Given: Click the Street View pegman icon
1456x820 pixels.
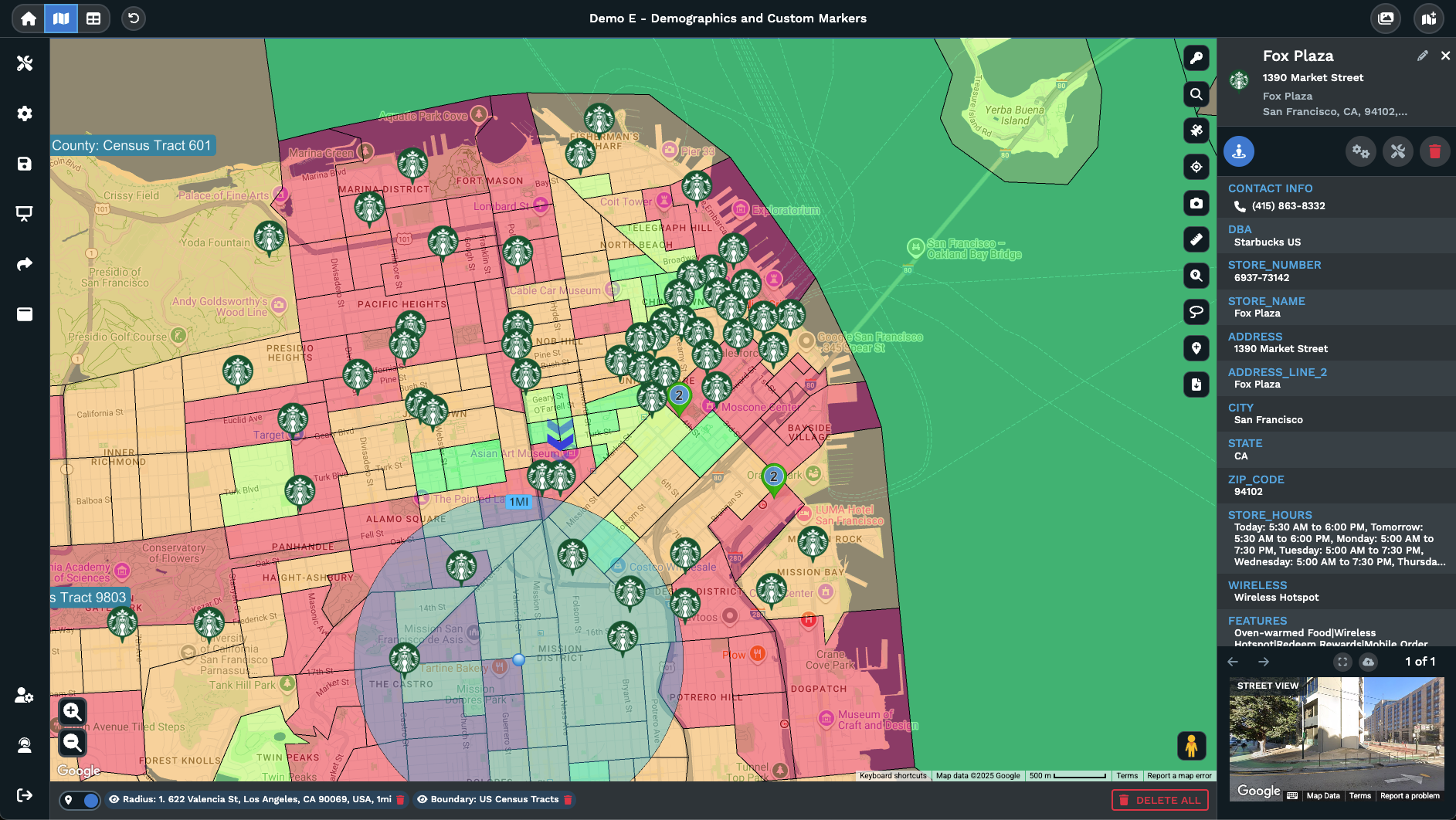Looking at the screenshot, I should coord(1191,746).
